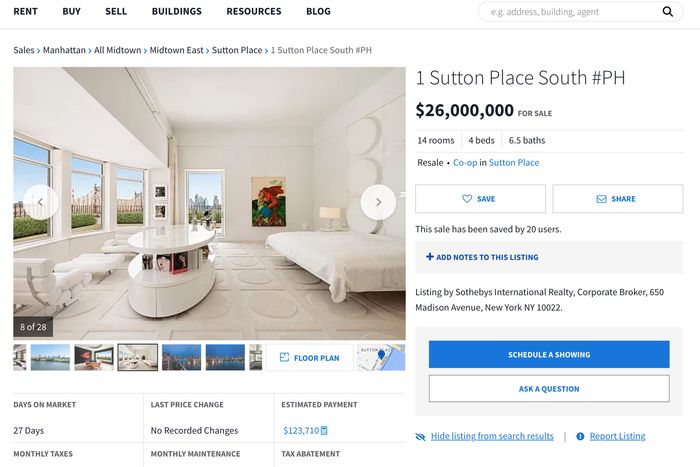The width and height of the screenshot is (700, 467).
Task: Open the RENT menu
Action: pos(25,11)
